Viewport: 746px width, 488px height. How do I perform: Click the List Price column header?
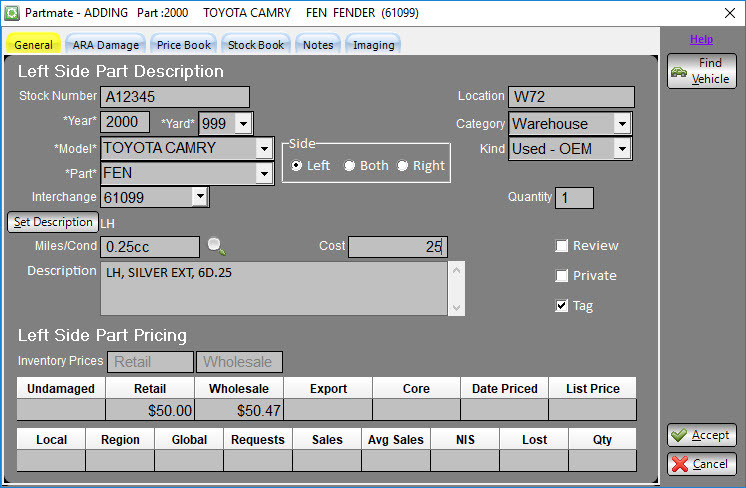tap(592, 388)
